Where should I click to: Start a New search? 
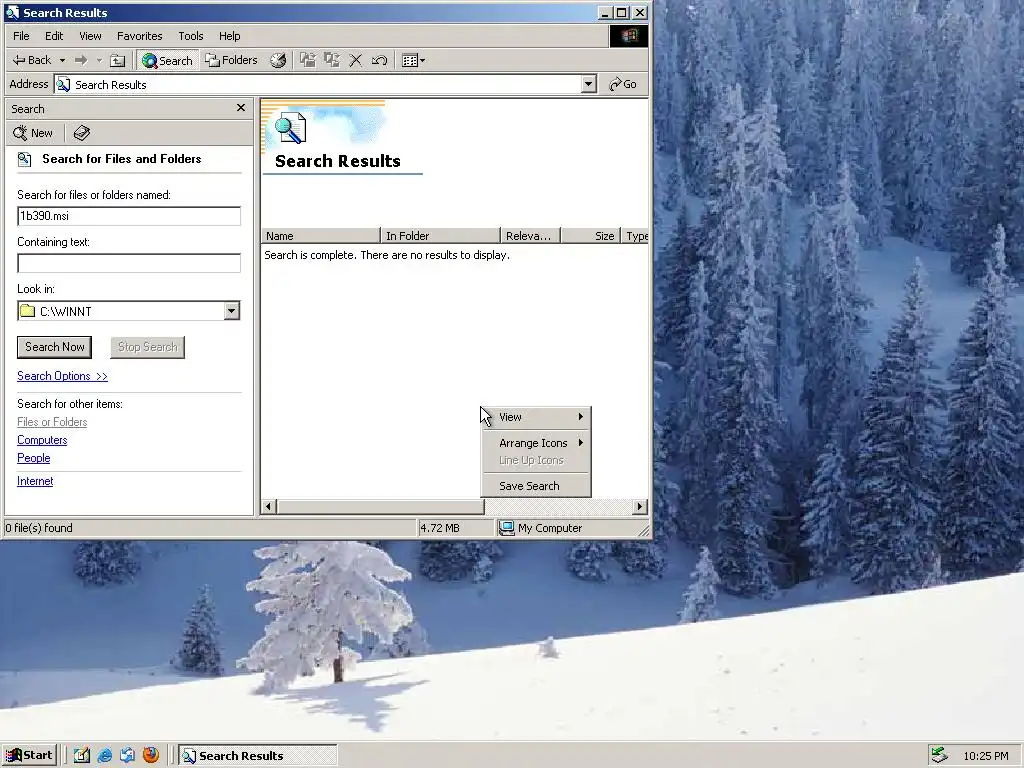tap(33, 133)
